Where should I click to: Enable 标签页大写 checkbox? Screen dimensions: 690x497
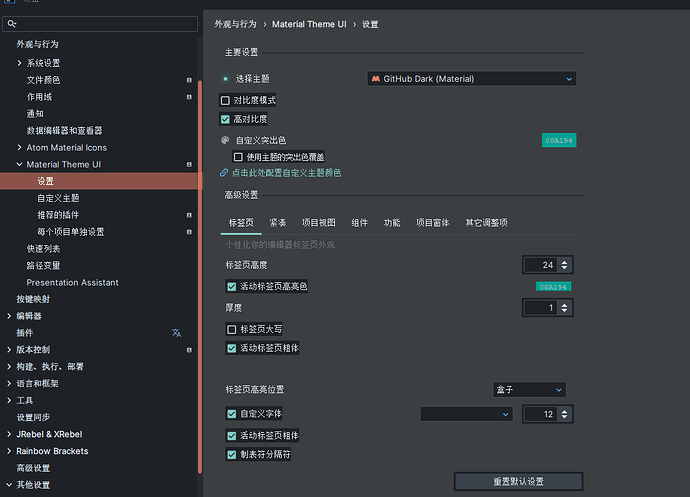(x=231, y=329)
